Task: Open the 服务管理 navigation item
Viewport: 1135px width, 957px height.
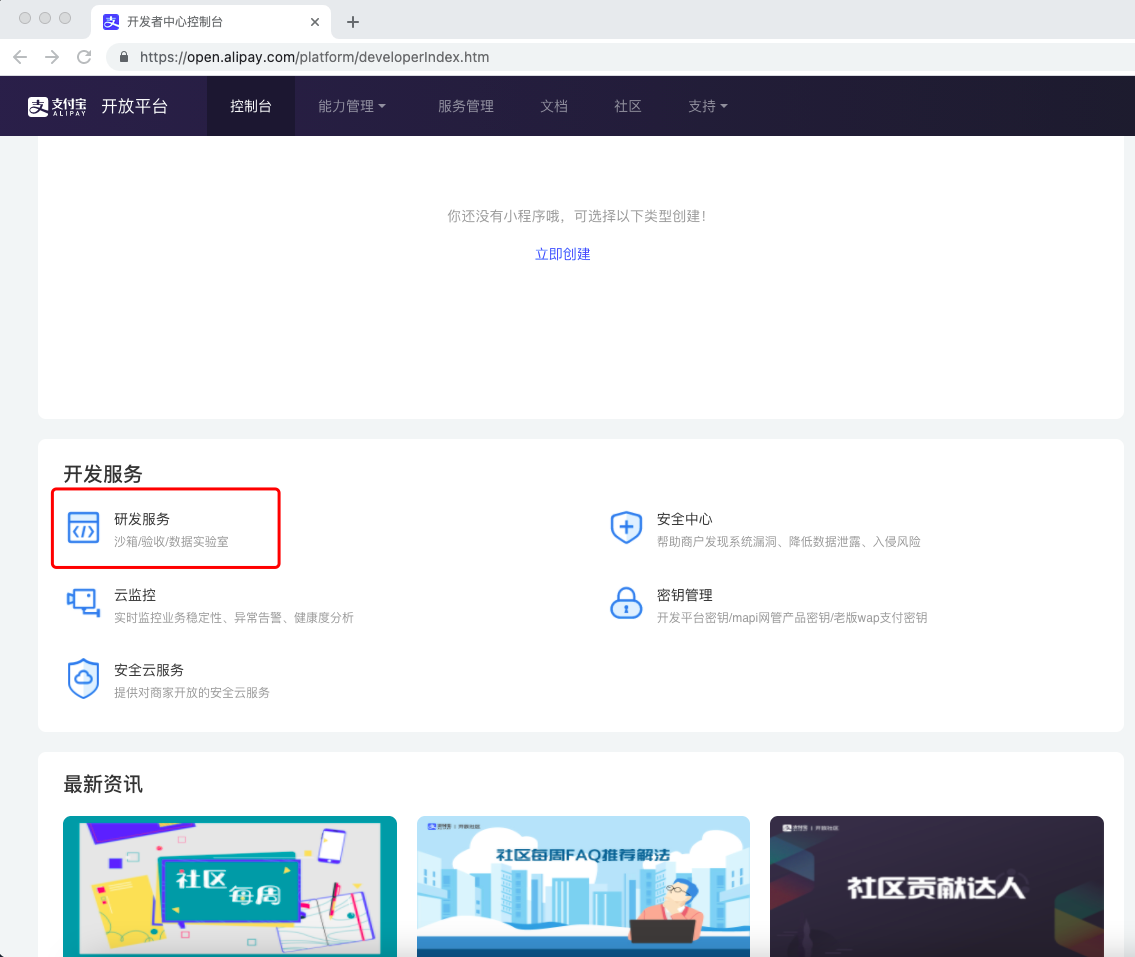Action: click(x=465, y=106)
